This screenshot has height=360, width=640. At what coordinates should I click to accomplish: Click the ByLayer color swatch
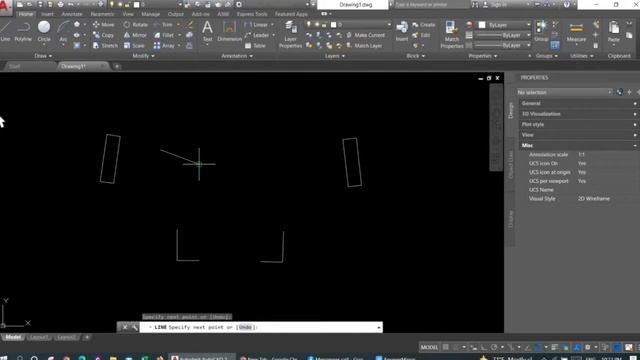[482, 25]
